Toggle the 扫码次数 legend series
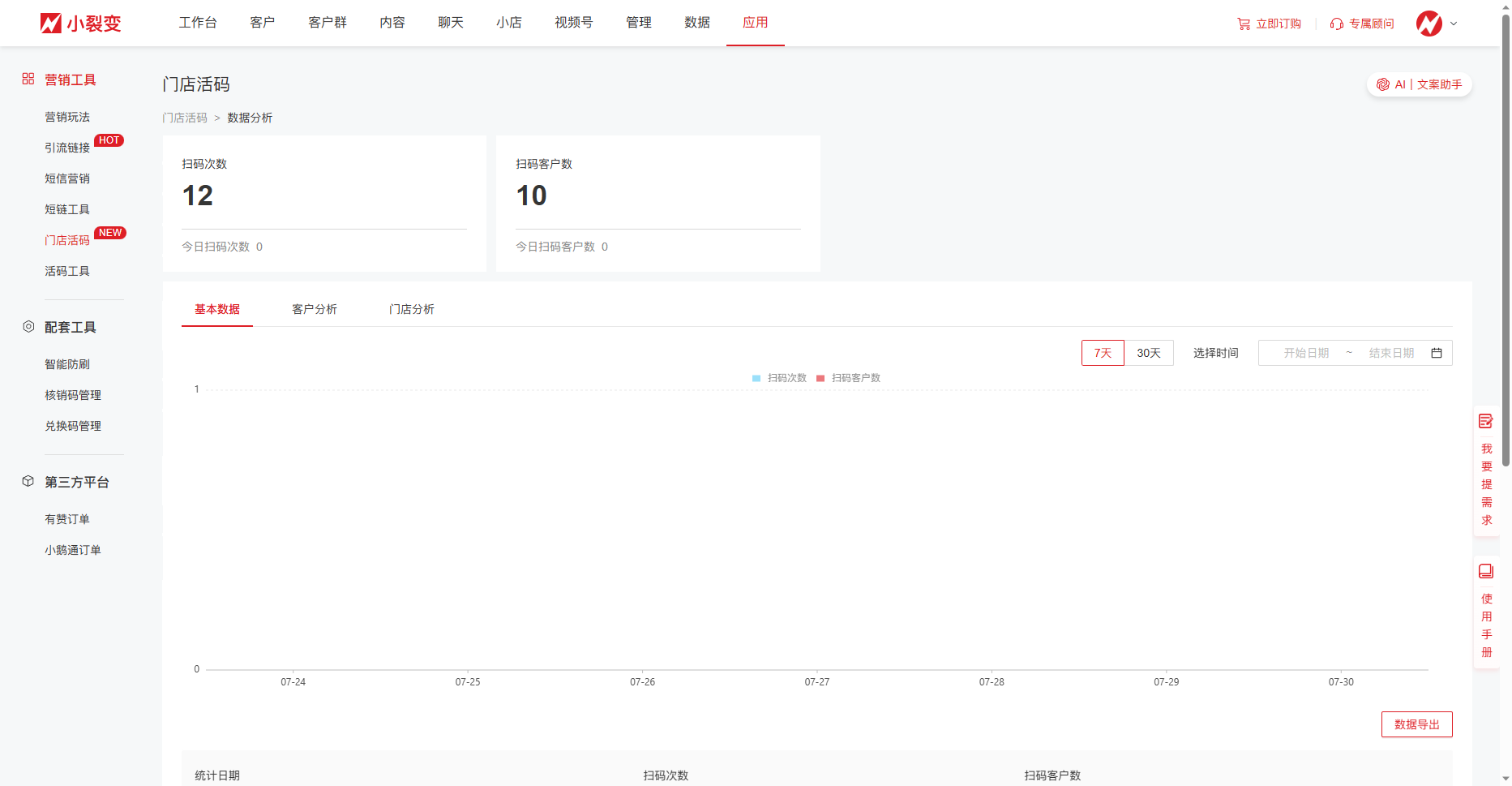 (x=779, y=379)
